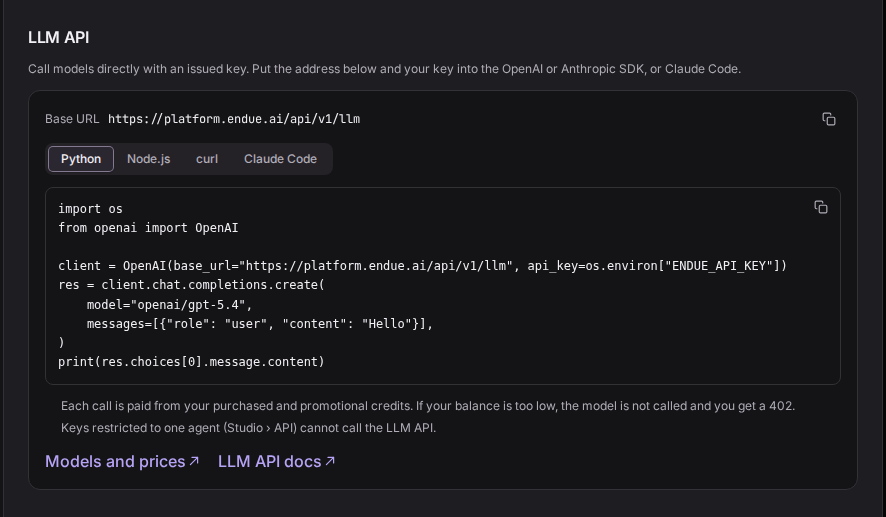886x517 pixels.
Task: Copy the Base URL with its copy icon
Action: [828, 119]
